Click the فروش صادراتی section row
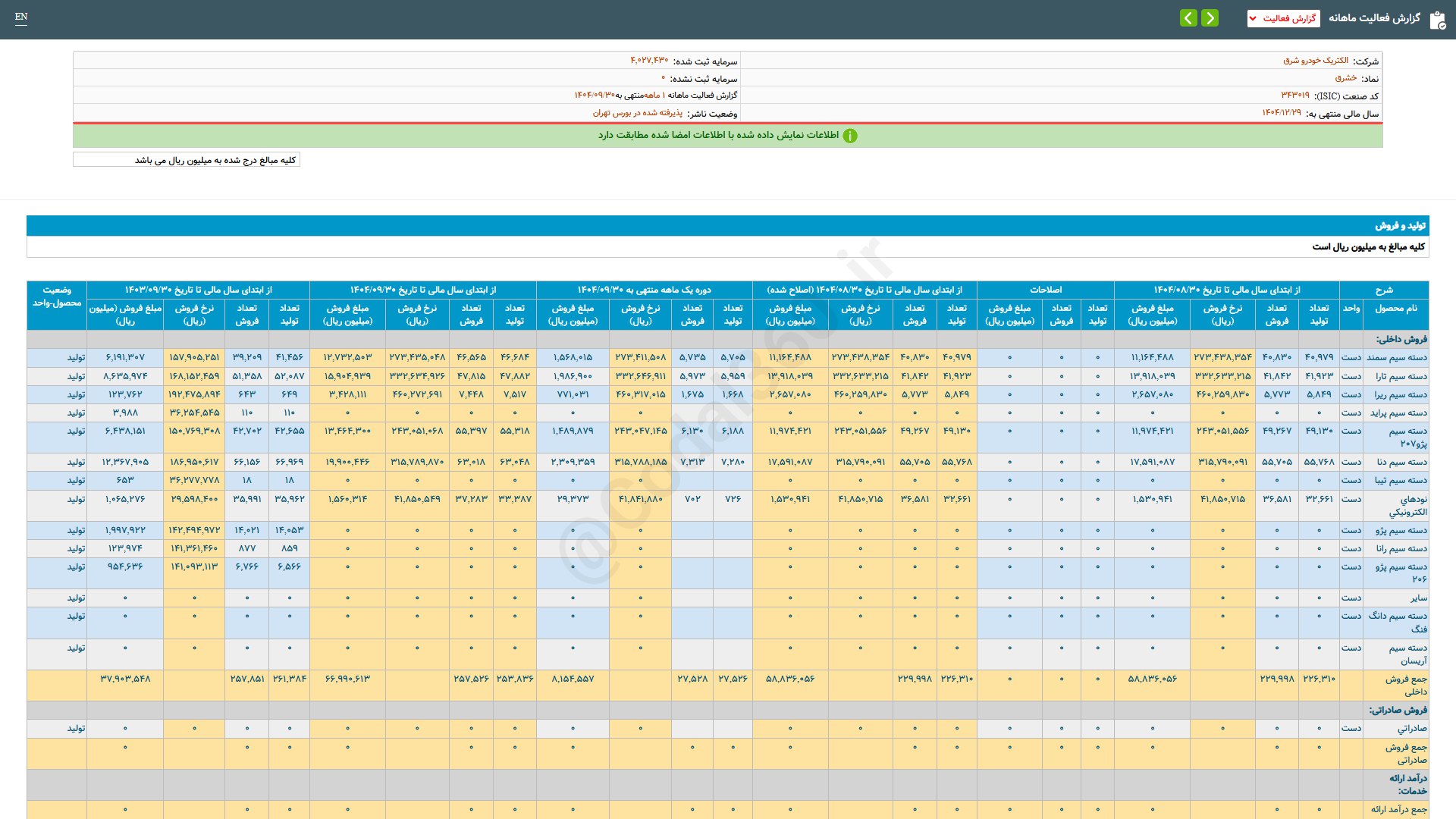 (1398, 711)
